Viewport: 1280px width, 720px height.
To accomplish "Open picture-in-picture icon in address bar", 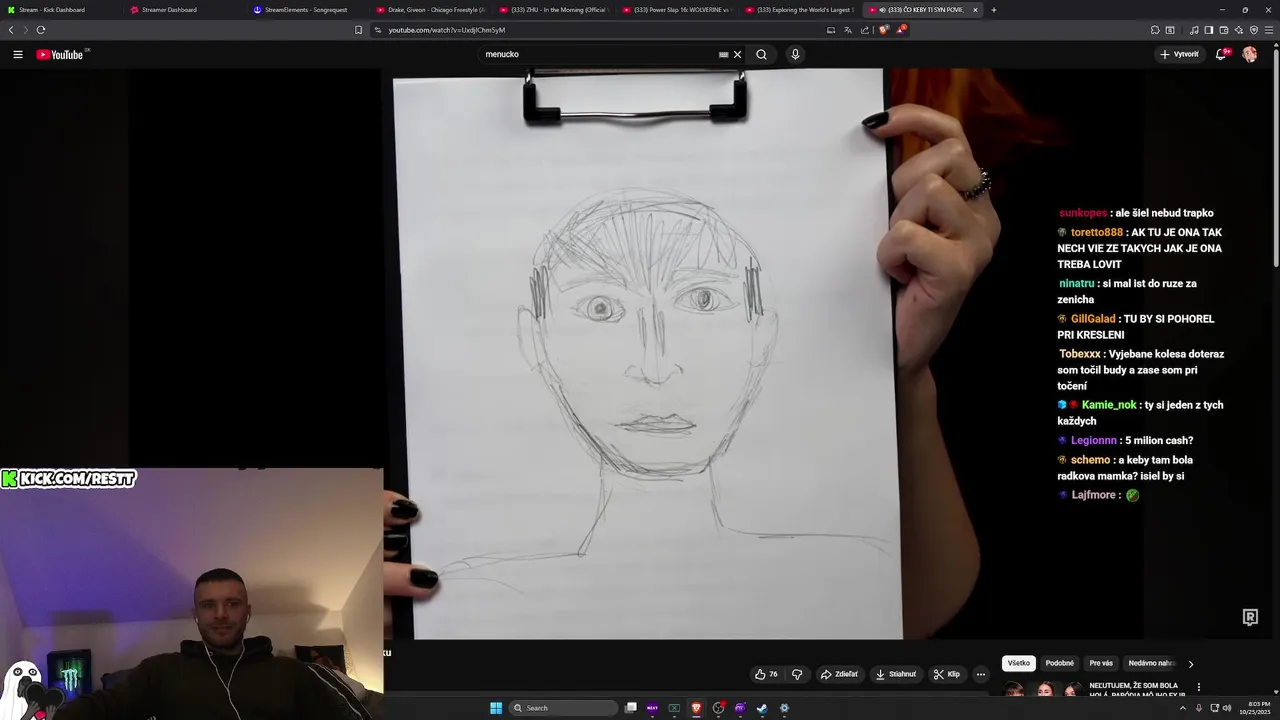I will point(830,30).
